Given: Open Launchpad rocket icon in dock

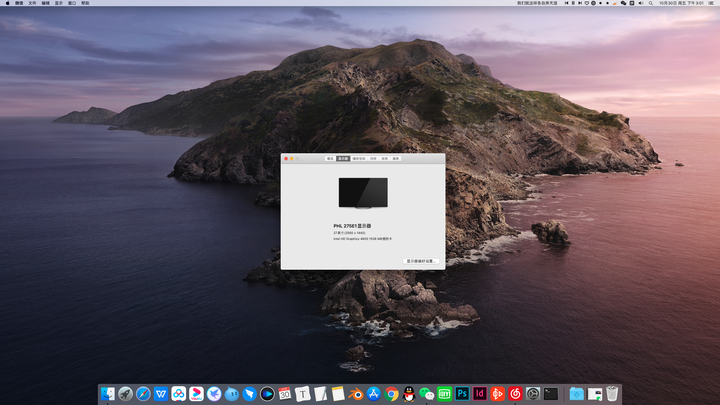Looking at the screenshot, I should [x=125, y=394].
